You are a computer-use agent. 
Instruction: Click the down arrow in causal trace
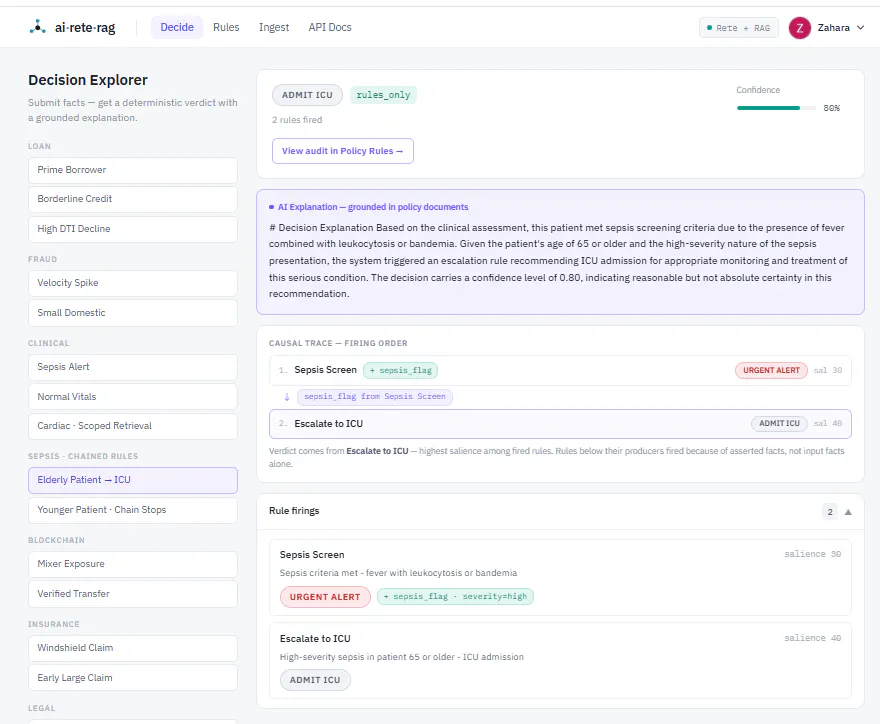(287, 397)
